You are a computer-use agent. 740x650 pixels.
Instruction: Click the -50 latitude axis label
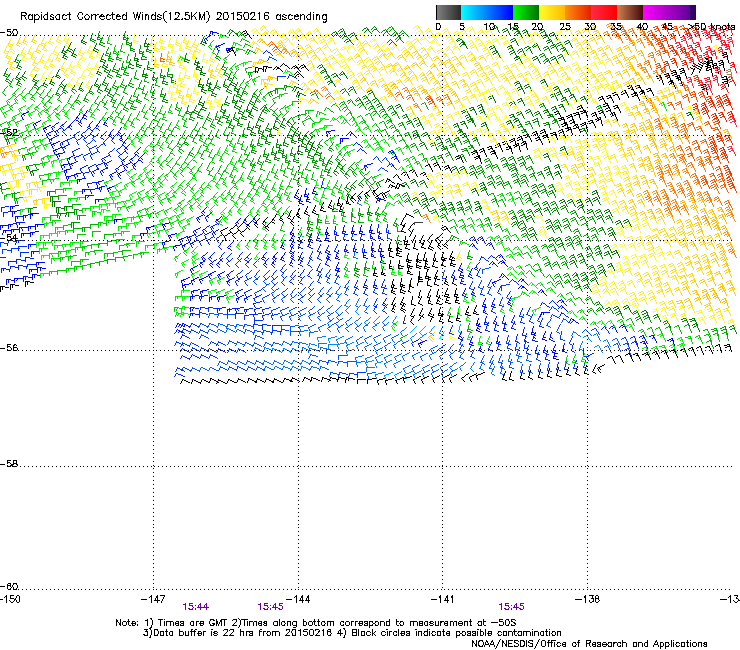[x=9, y=33]
